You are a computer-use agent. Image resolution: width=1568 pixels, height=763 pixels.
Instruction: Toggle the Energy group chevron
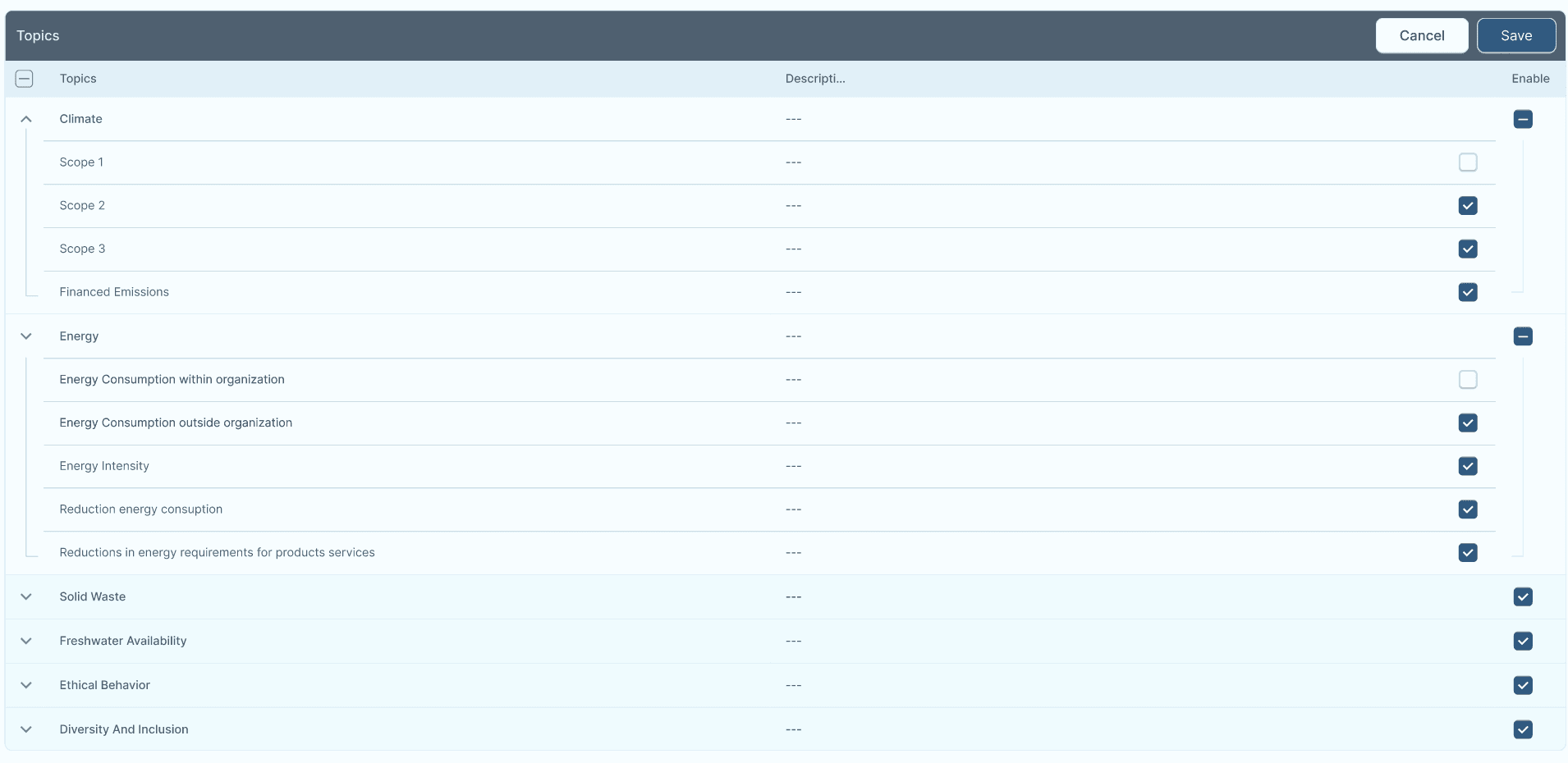[26, 336]
